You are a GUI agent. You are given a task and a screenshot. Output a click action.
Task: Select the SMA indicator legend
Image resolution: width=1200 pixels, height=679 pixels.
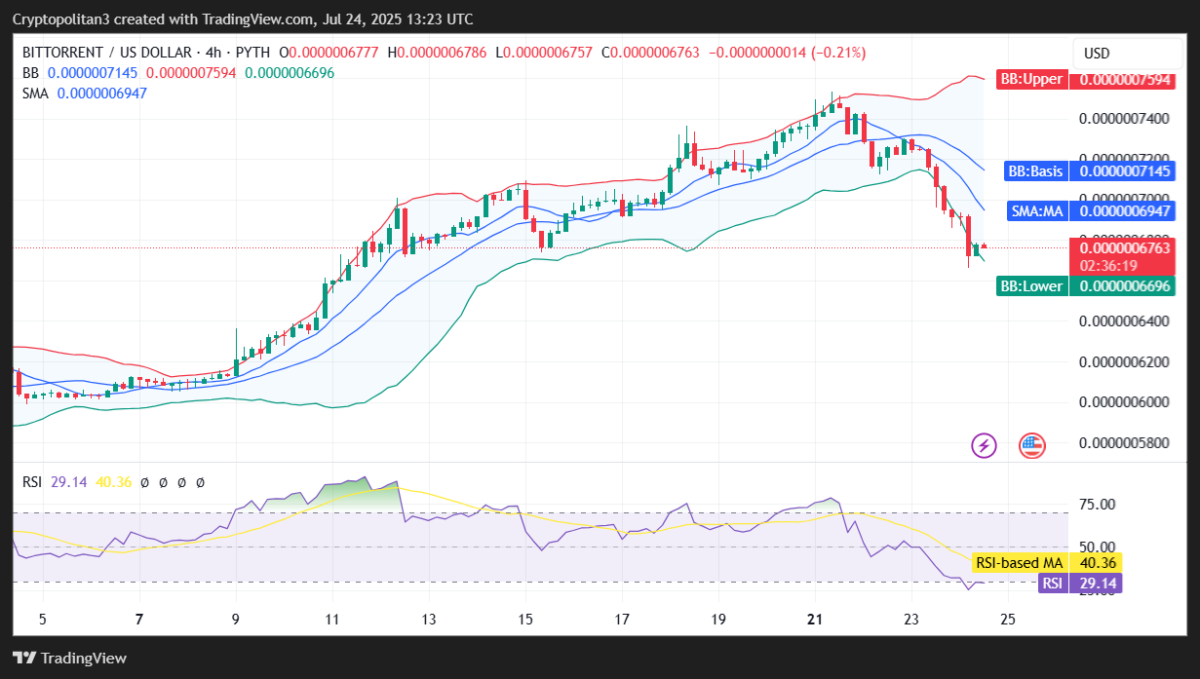[37, 93]
